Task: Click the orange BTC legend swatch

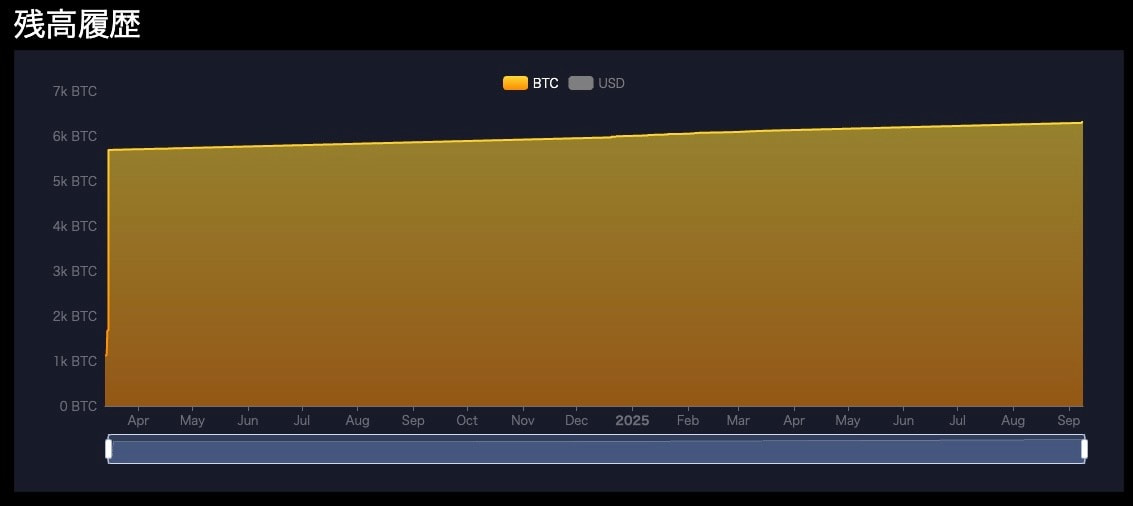Action: (x=515, y=83)
